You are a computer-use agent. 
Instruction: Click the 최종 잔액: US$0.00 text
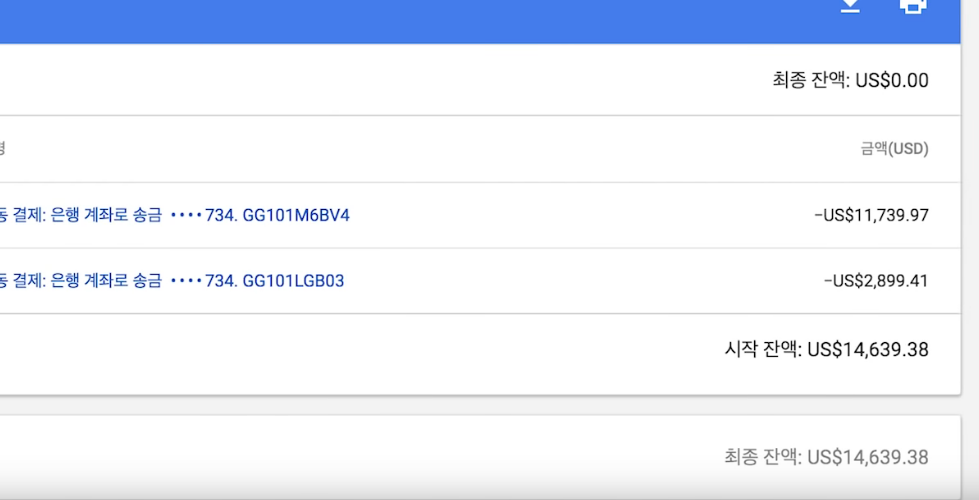850,81
